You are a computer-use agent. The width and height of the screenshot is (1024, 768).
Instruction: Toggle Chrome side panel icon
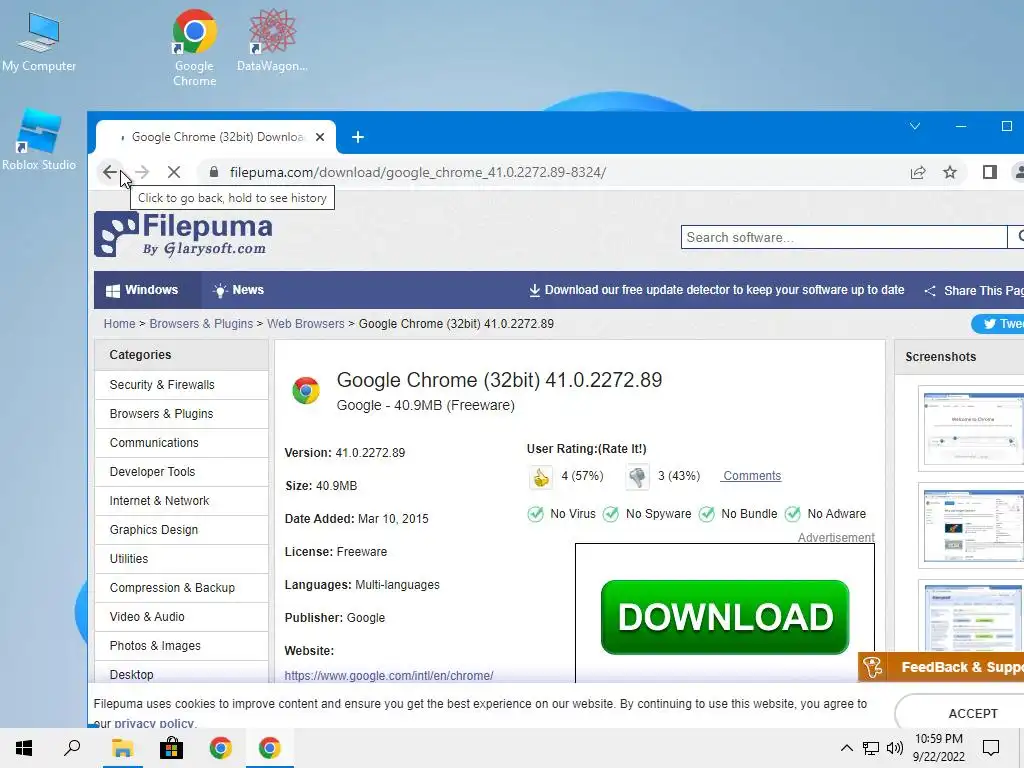989,172
